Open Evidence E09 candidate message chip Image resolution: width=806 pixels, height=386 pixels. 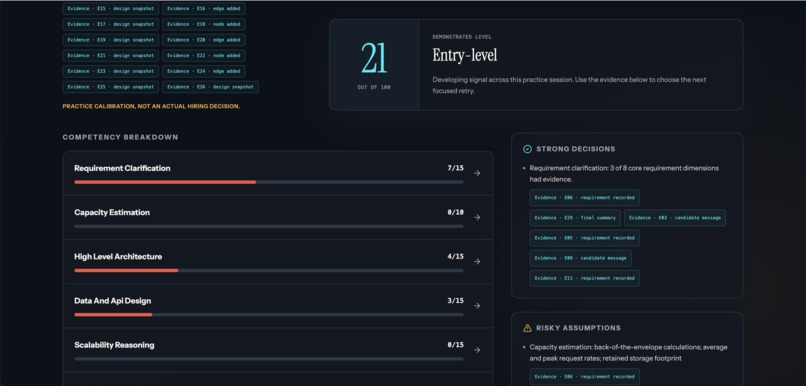pos(580,258)
